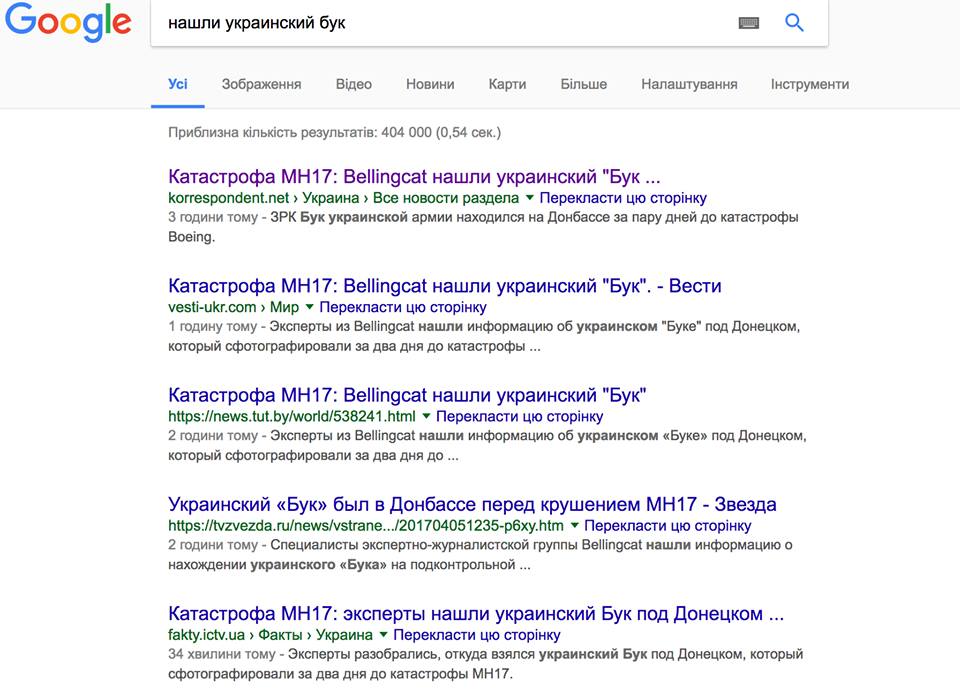This screenshot has width=960, height=694.
Task: Translate the vesti-ukr.com page via Перекласти link
Action: tap(403, 307)
